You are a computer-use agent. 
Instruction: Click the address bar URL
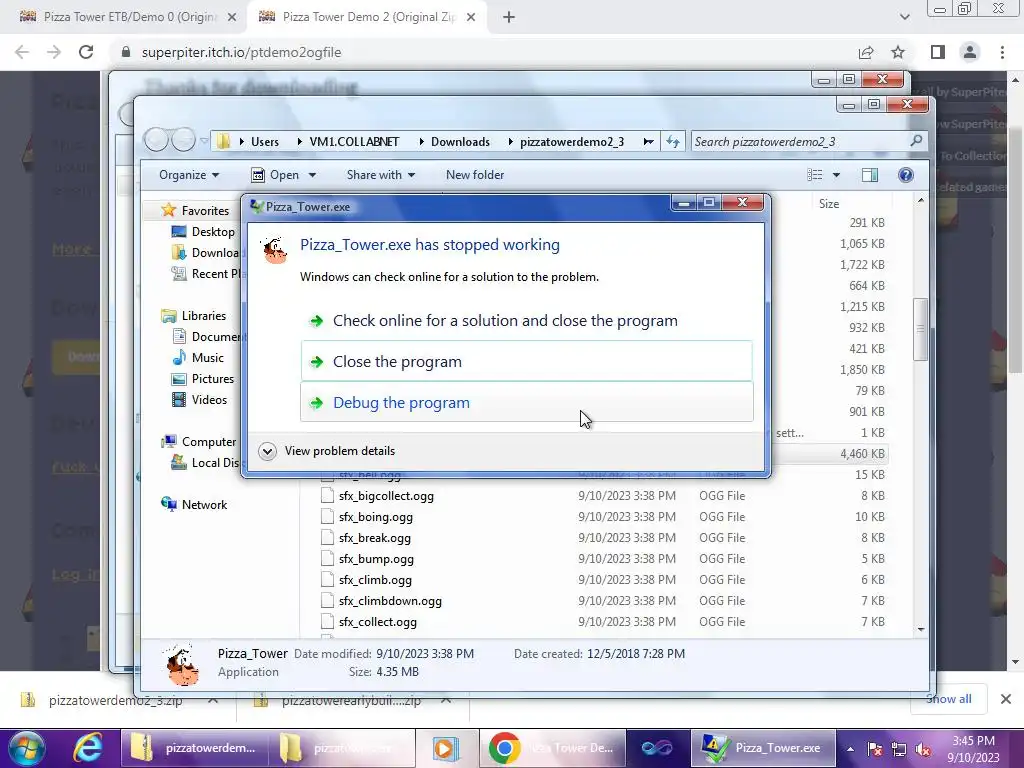[x=242, y=52]
